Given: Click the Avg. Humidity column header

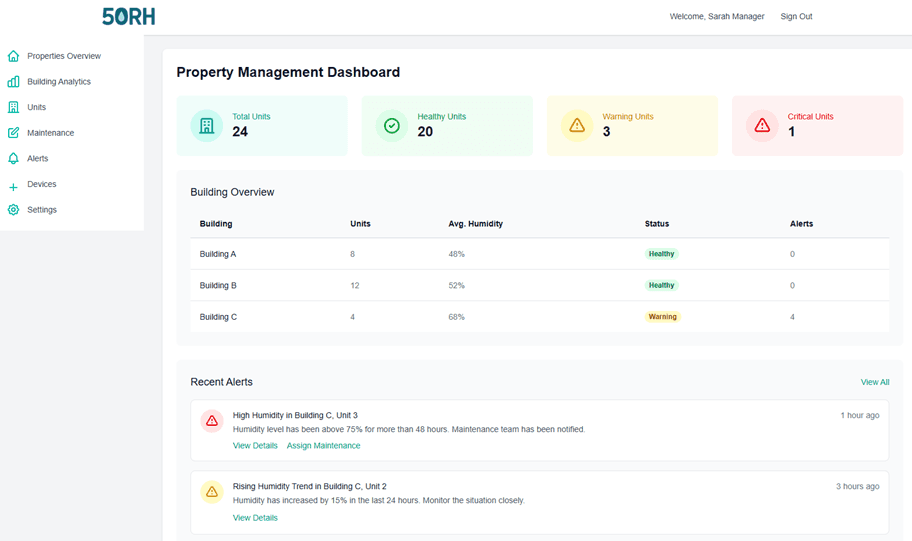Looking at the screenshot, I should tap(475, 223).
